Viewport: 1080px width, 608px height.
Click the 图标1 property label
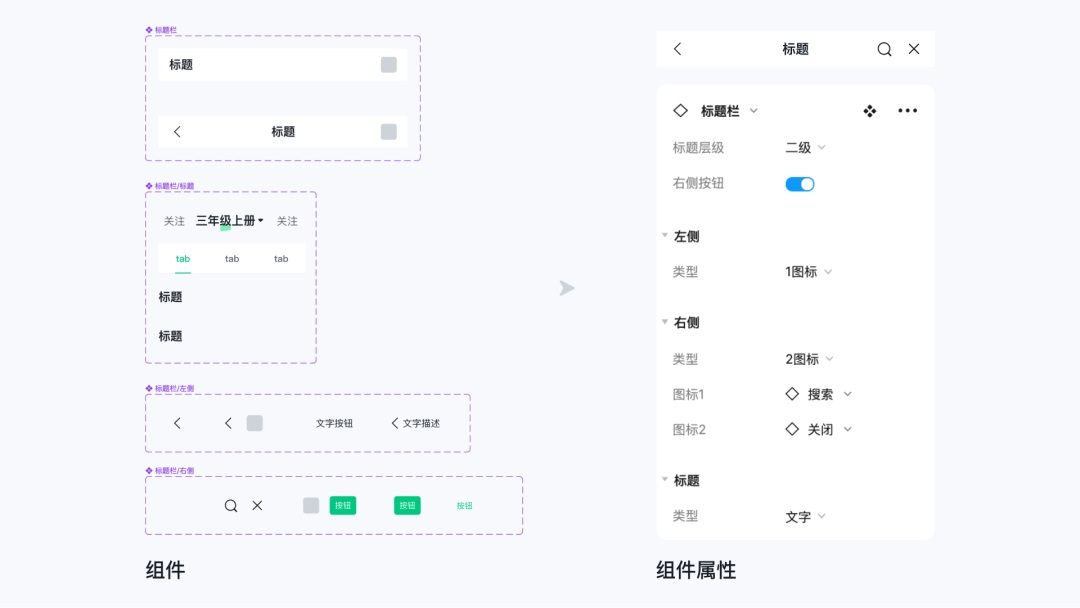688,395
